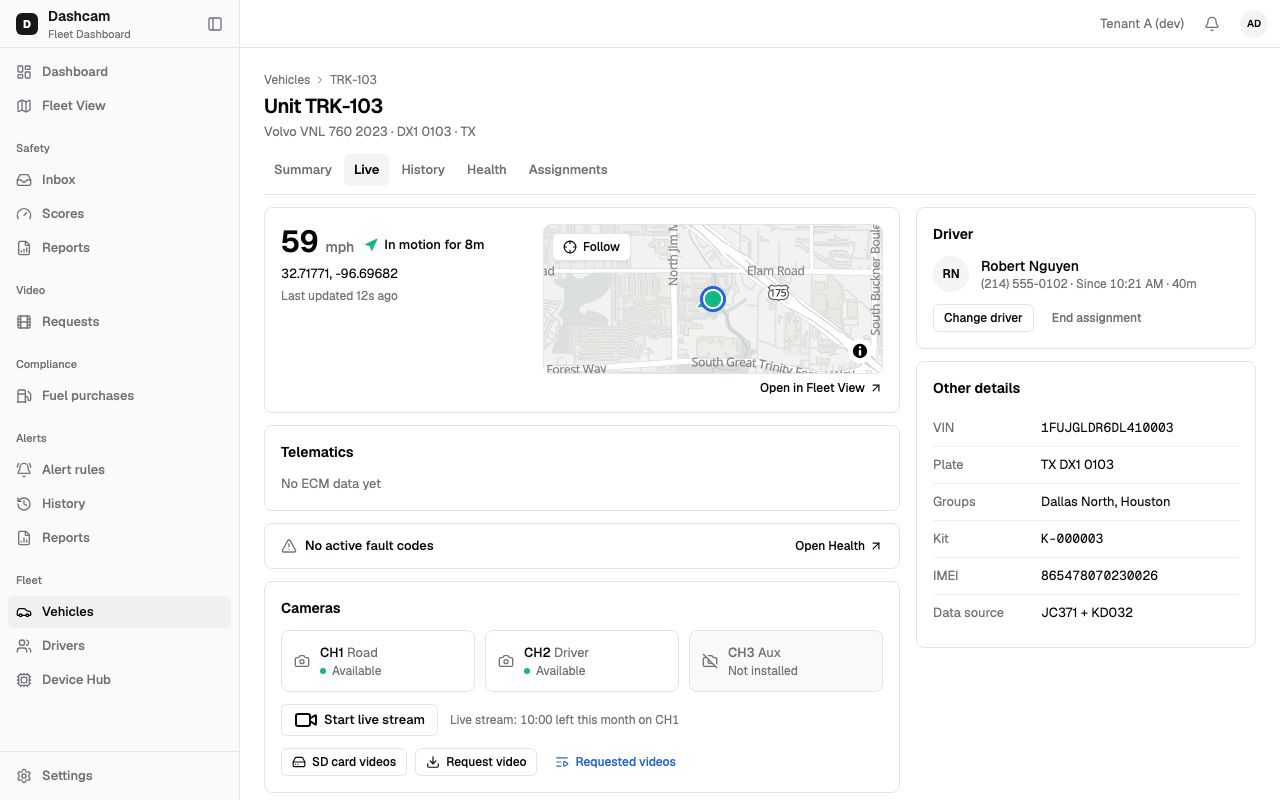Open the AD user avatar menu
The width and height of the screenshot is (1280, 800).
pos(1254,24)
